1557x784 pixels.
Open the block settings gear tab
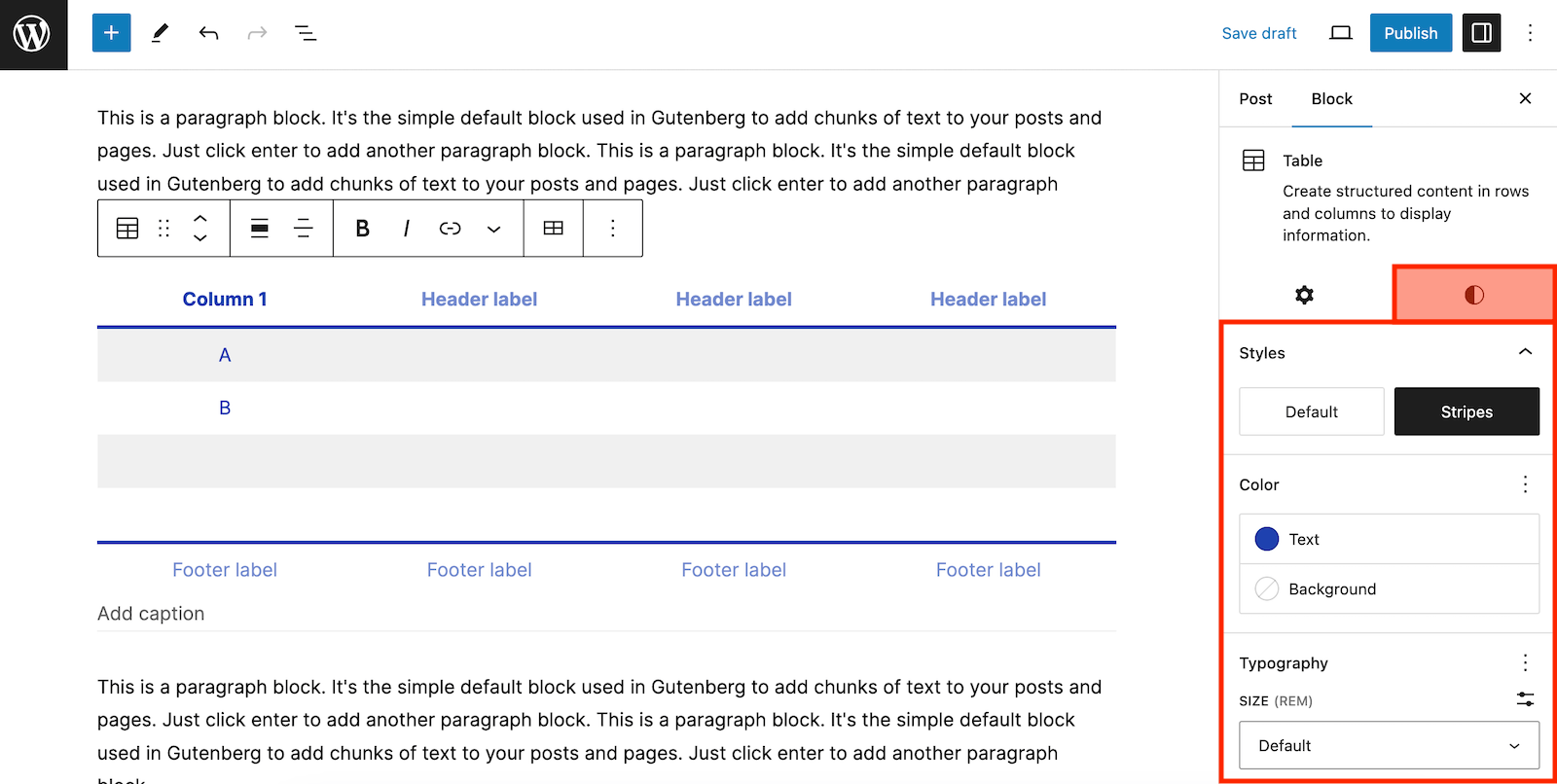click(1305, 295)
